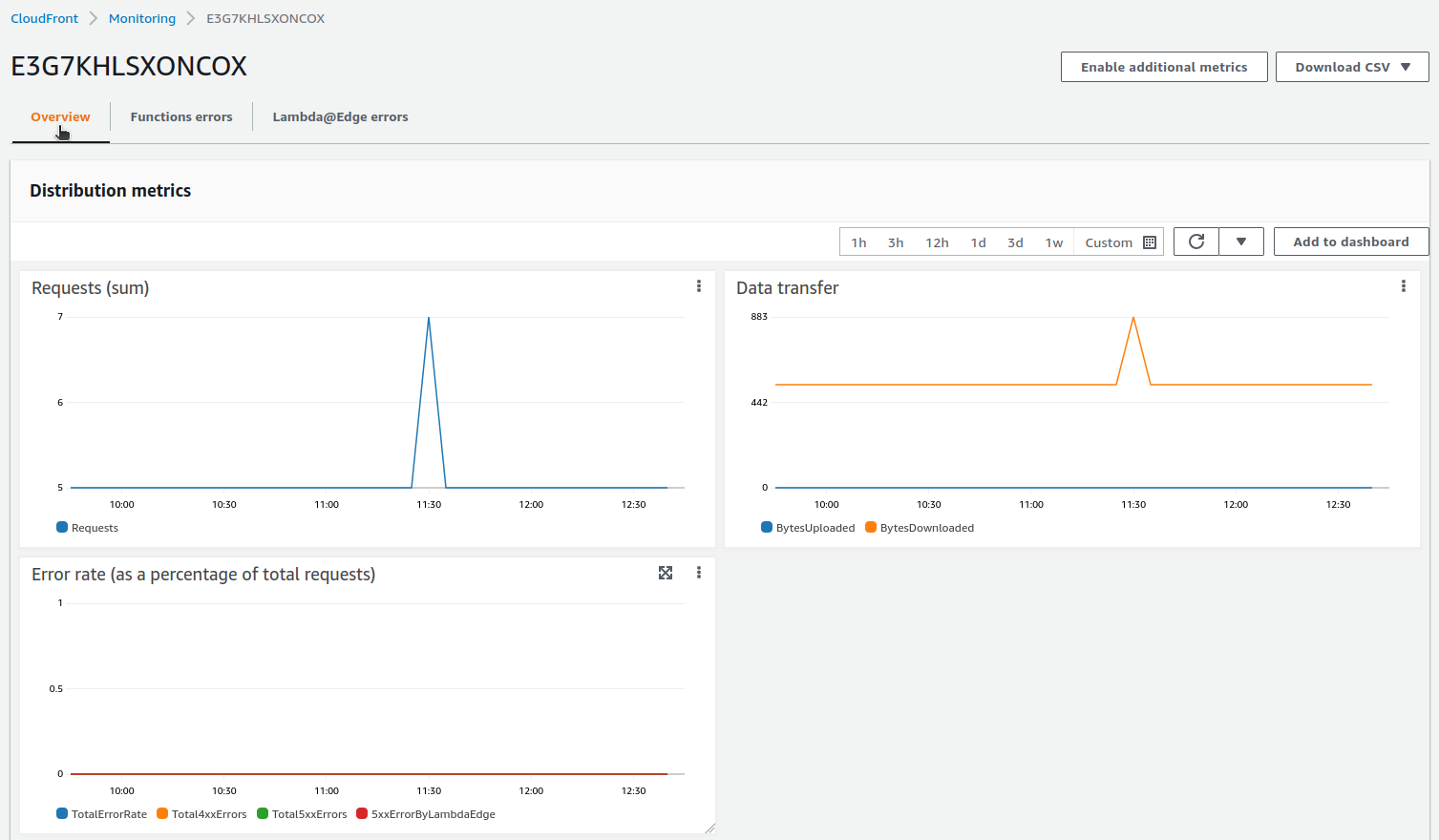Image resolution: width=1439 pixels, height=840 pixels.
Task: Open the Download CSV dropdown
Action: pyautogui.click(x=1351, y=67)
